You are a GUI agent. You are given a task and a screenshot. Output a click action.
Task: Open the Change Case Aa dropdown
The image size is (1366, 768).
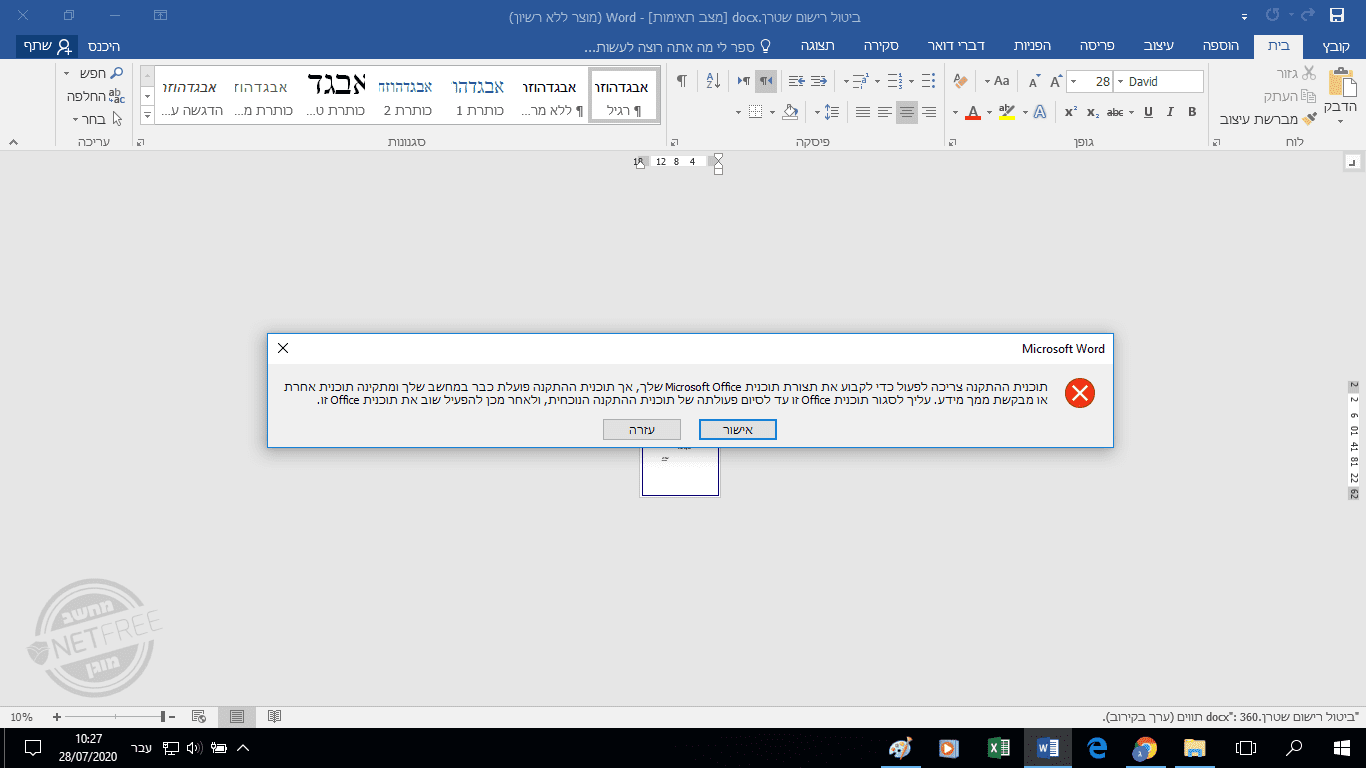click(x=997, y=82)
